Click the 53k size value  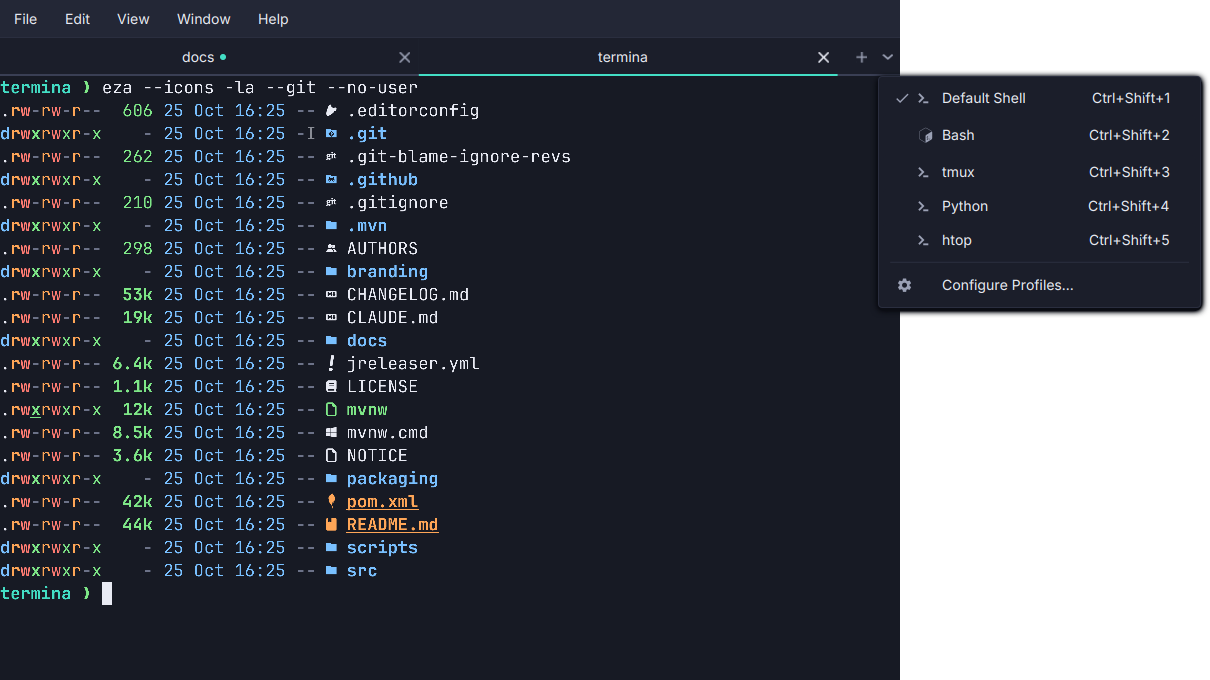pyautogui.click(x=138, y=294)
